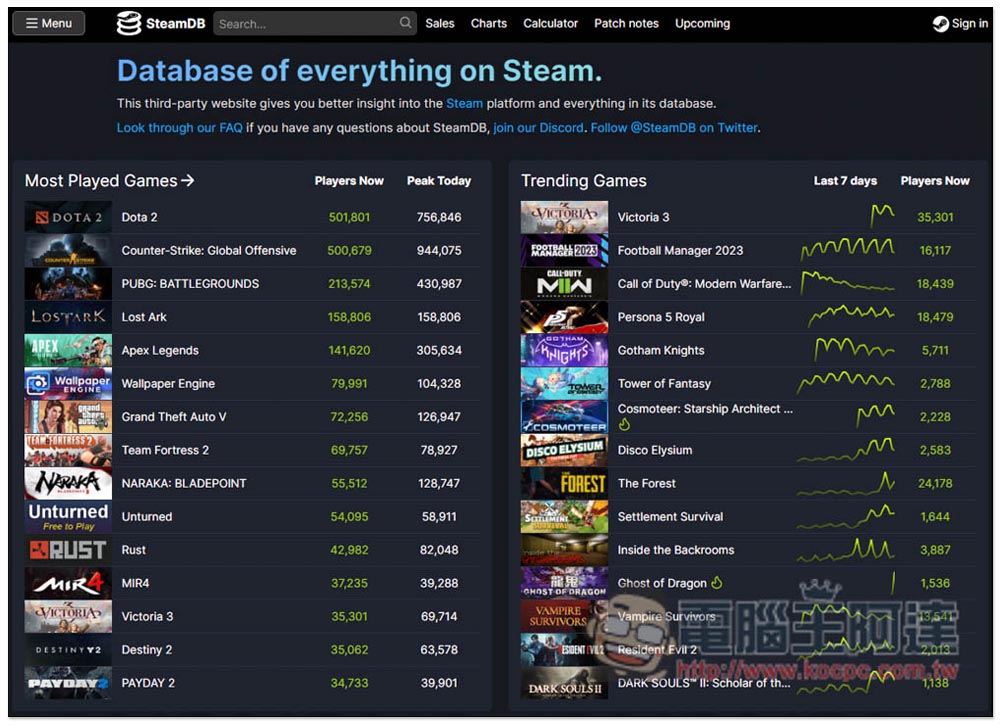Click the NARAKA logo thumbnail
Image resolution: width=1000 pixels, height=725 pixels.
(68, 483)
